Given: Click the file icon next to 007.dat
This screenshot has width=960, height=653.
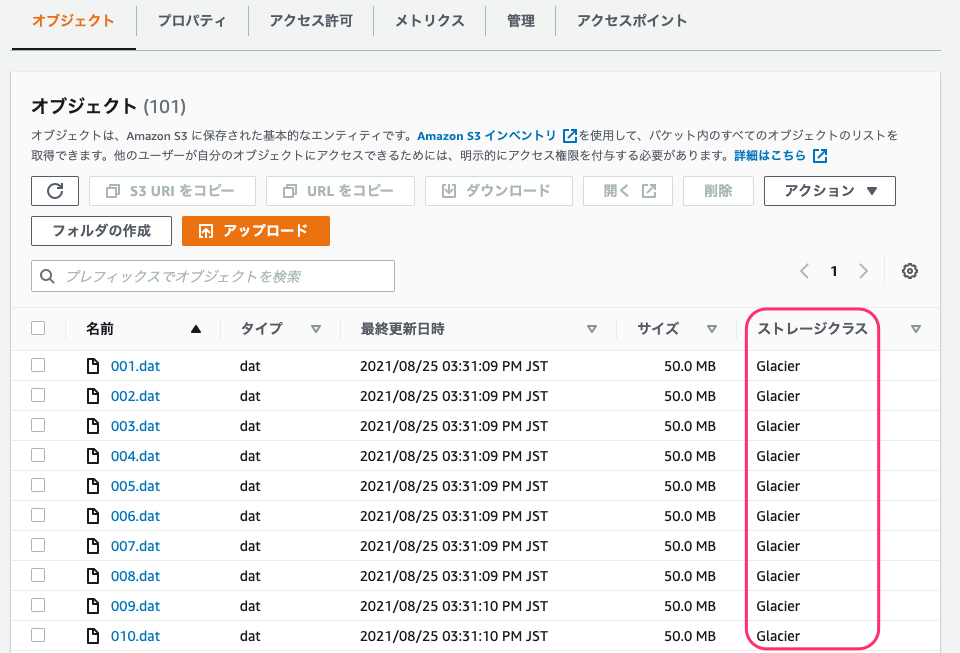Looking at the screenshot, I should pyautogui.click(x=92, y=546).
